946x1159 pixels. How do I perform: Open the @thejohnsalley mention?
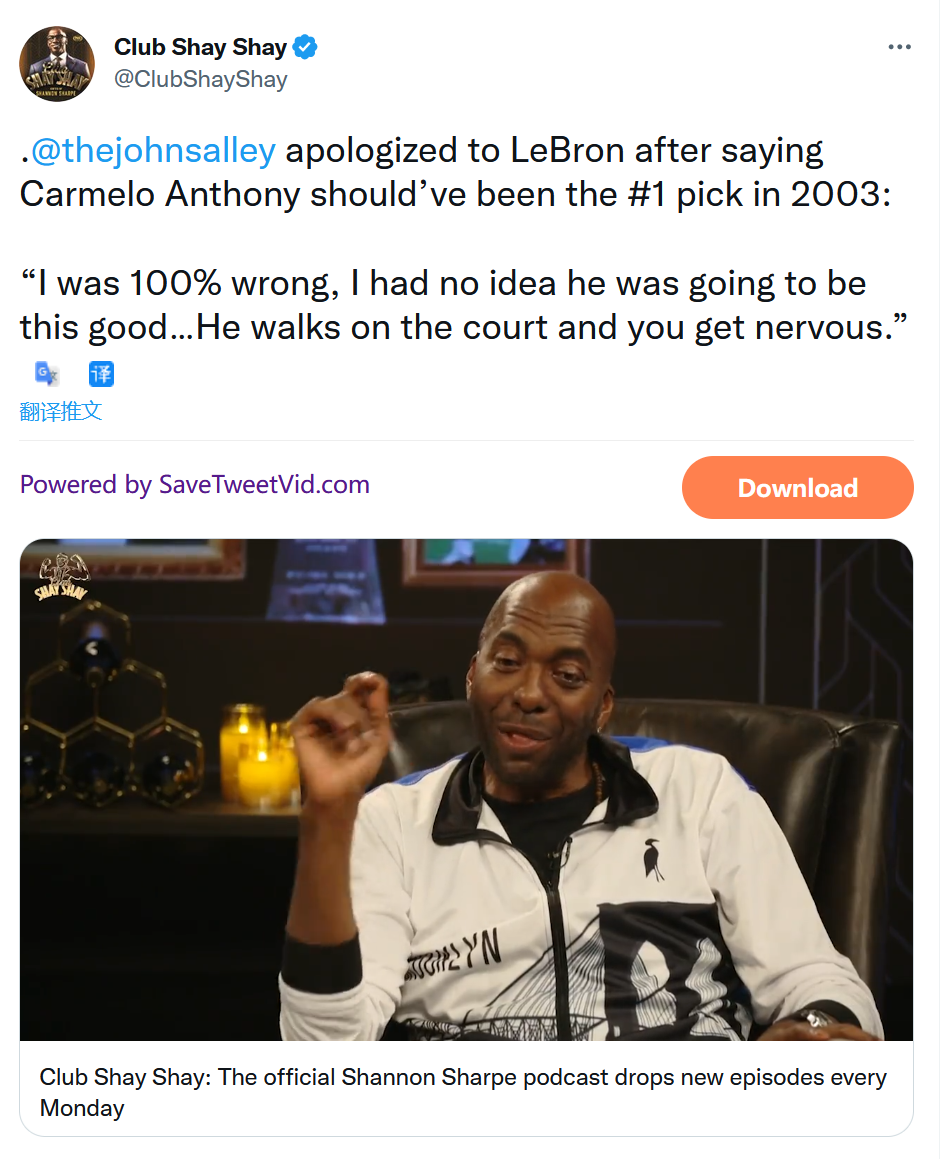pos(153,151)
